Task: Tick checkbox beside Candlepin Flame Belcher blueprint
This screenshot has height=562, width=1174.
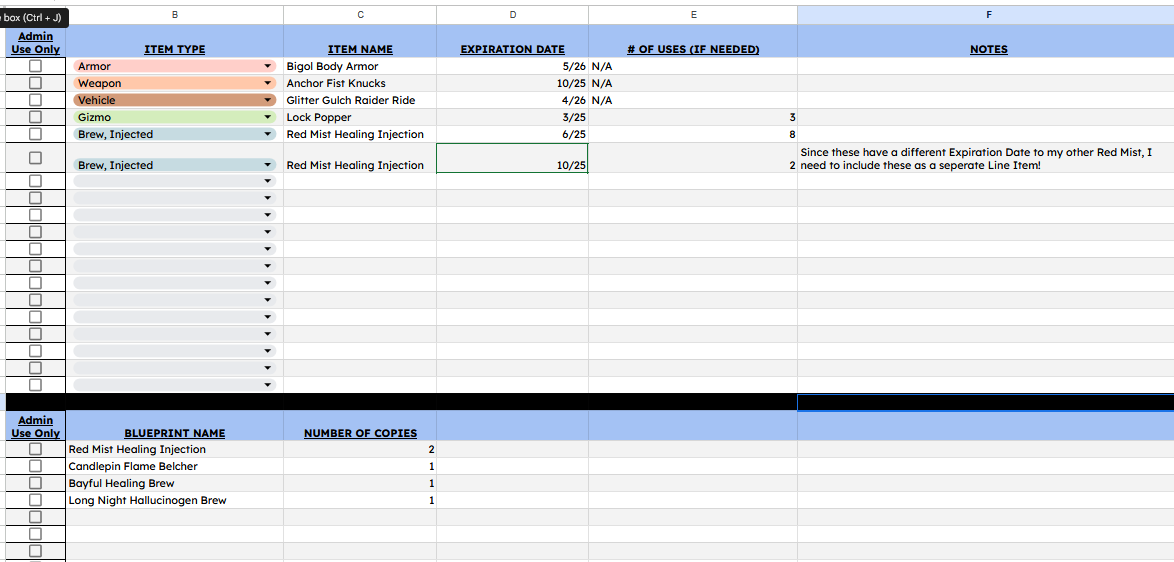Action: [x=35, y=466]
